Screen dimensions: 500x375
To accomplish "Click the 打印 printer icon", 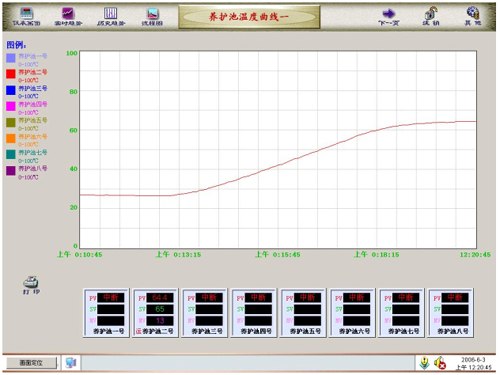I will click(x=31, y=282).
